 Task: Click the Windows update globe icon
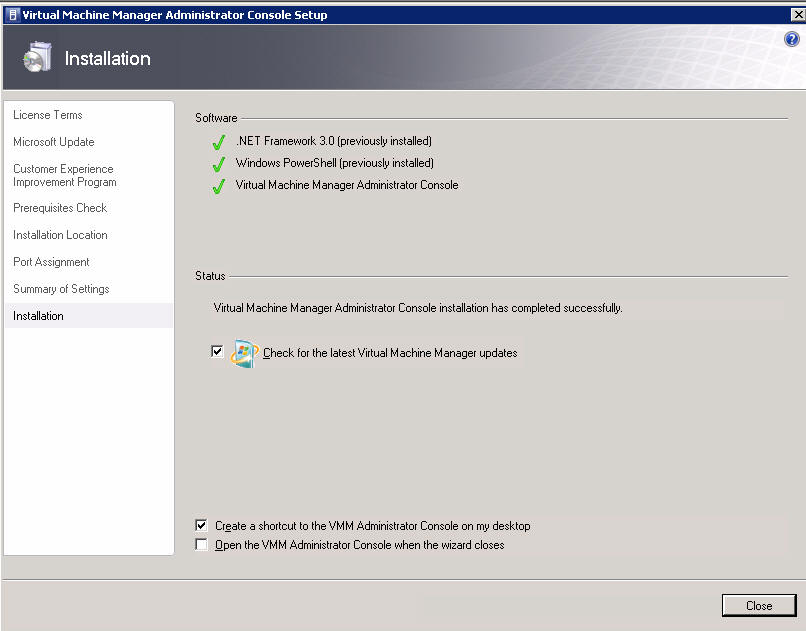(244, 353)
